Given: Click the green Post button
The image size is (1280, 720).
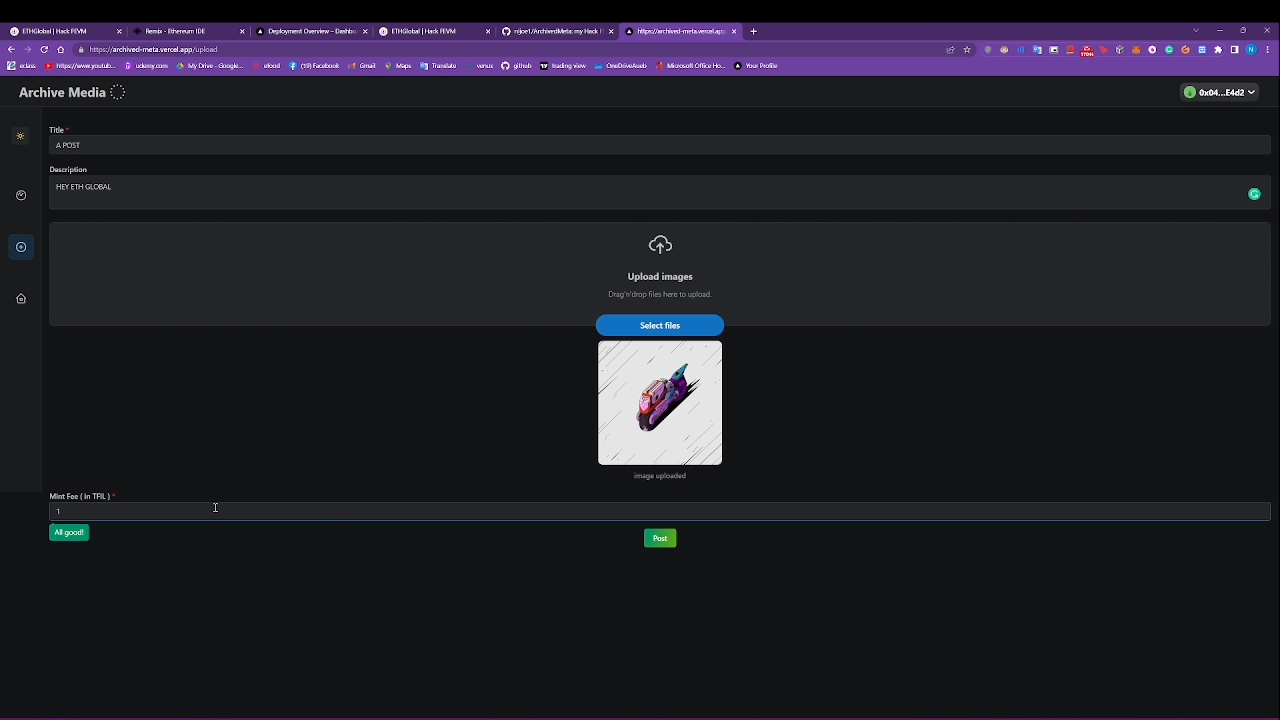Looking at the screenshot, I should point(660,538).
